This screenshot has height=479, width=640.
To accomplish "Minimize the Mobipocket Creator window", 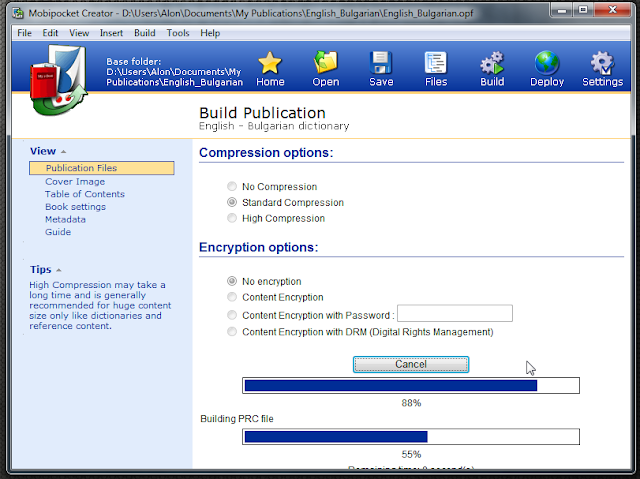I will point(562,10).
